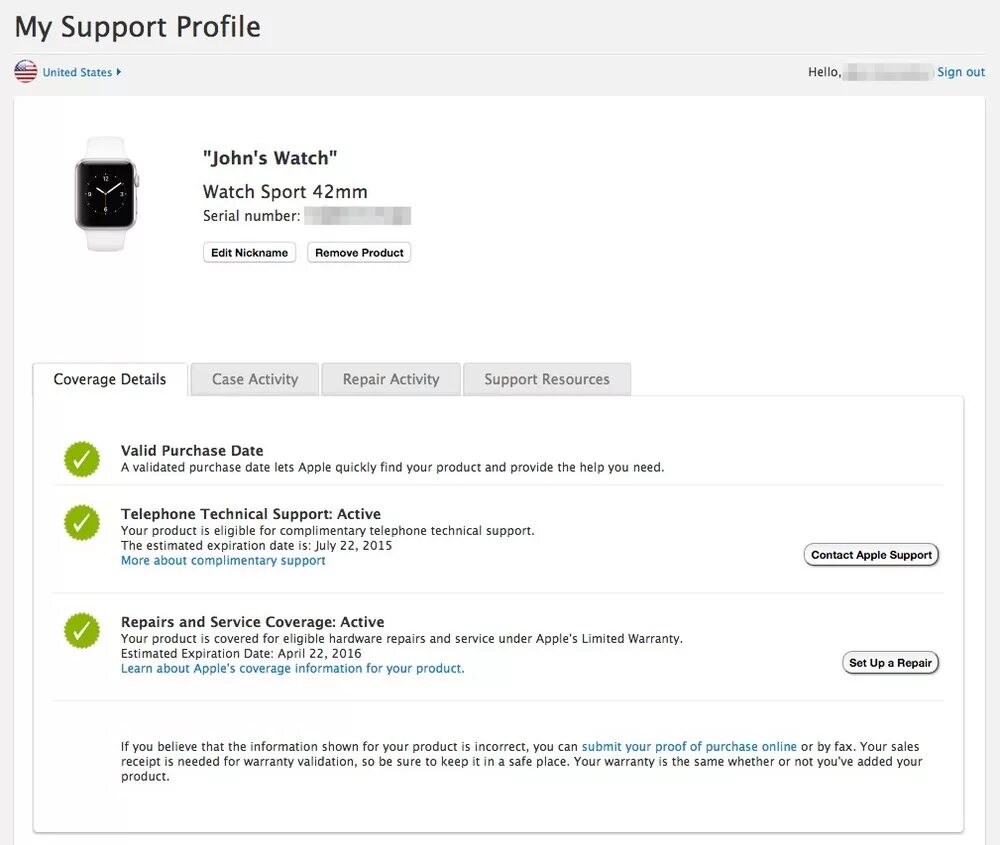Click the Contact Apple Support button
The image size is (1000, 845).
tap(871, 555)
